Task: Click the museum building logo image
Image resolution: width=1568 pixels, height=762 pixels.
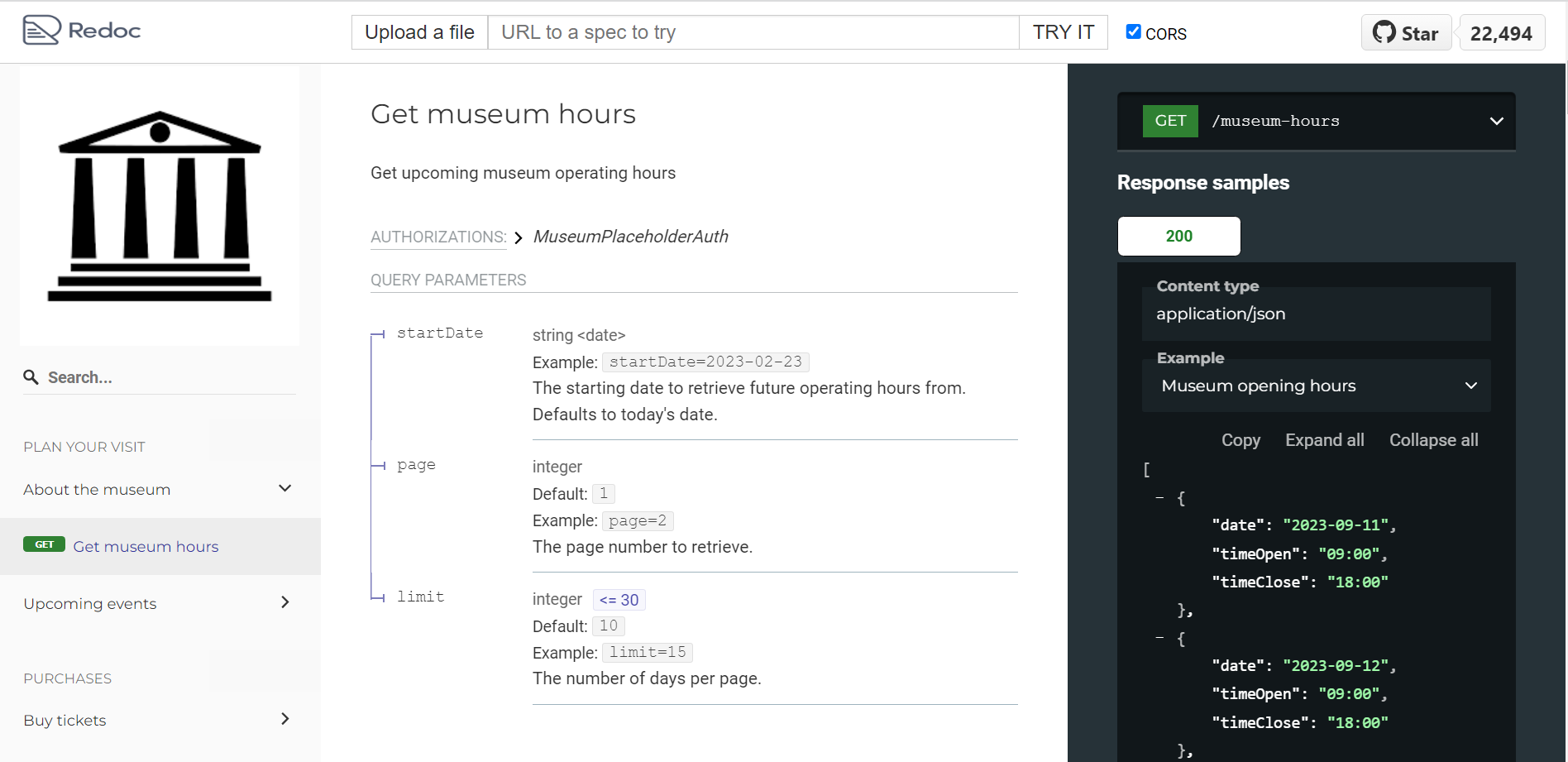Action: pyautogui.click(x=159, y=206)
